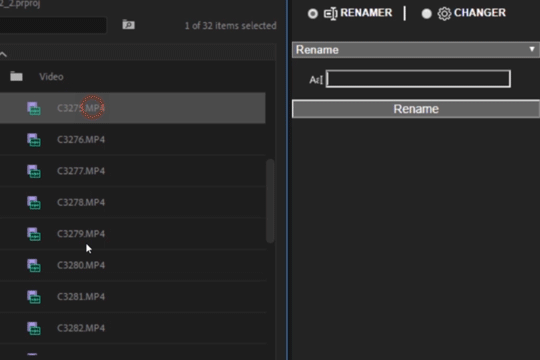This screenshot has width=540, height=360.
Task: Click the clip icon of C3278.MP4
Action: coord(34,203)
